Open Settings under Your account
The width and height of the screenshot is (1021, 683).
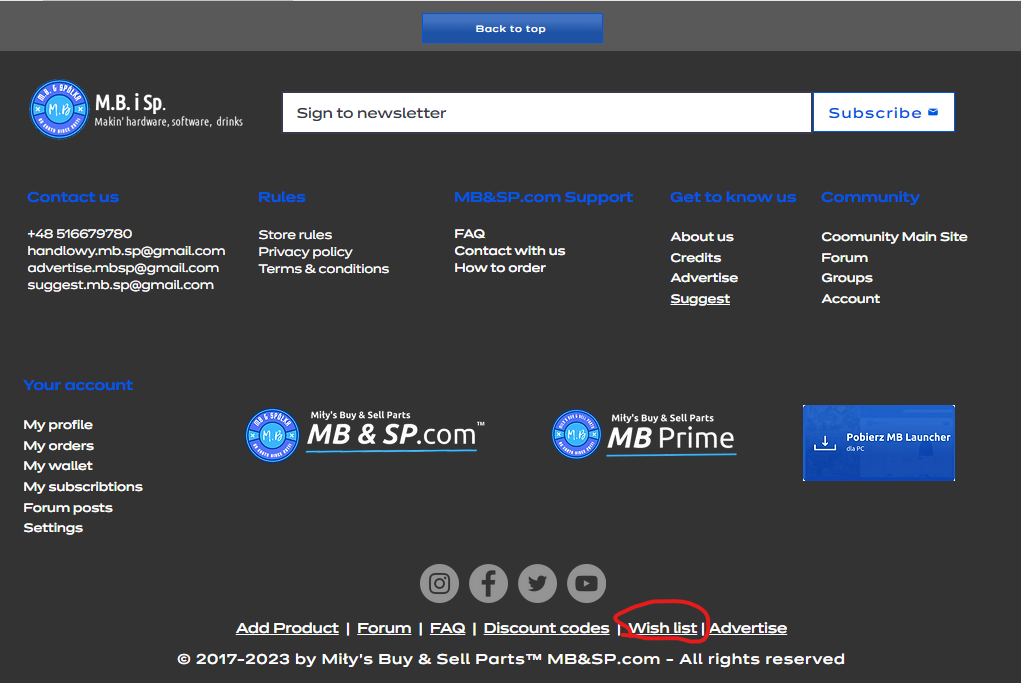pyautogui.click(x=53, y=528)
